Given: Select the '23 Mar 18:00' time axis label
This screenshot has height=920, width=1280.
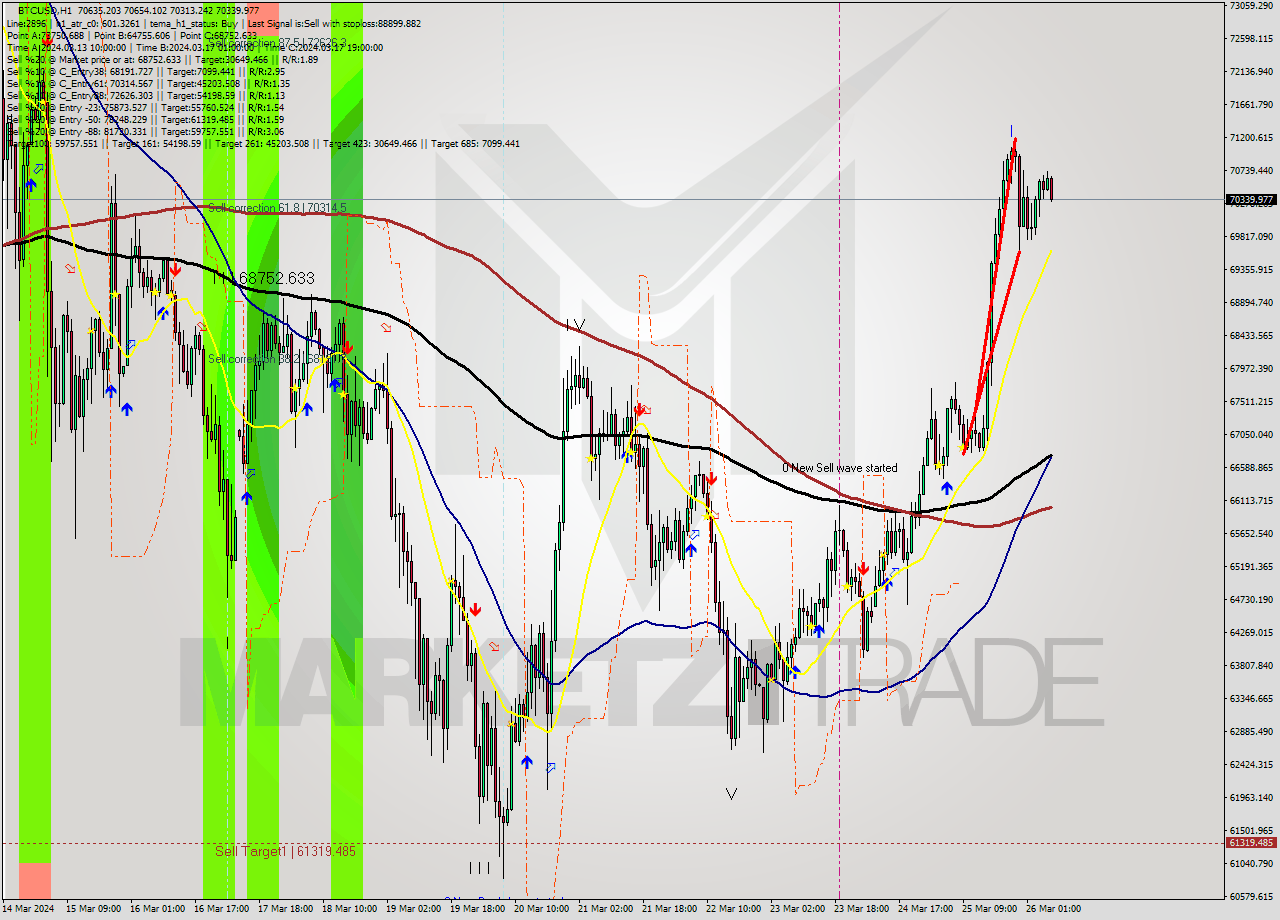Looking at the screenshot, I should [861, 909].
